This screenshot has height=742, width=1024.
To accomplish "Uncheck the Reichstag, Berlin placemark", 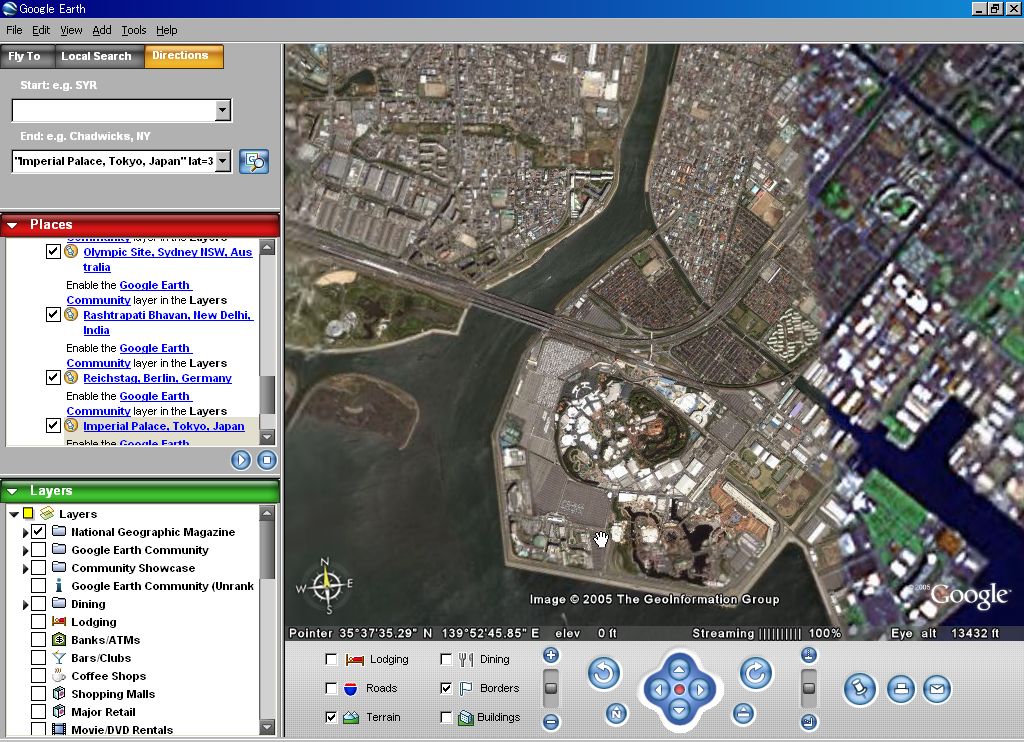I will click(x=54, y=378).
